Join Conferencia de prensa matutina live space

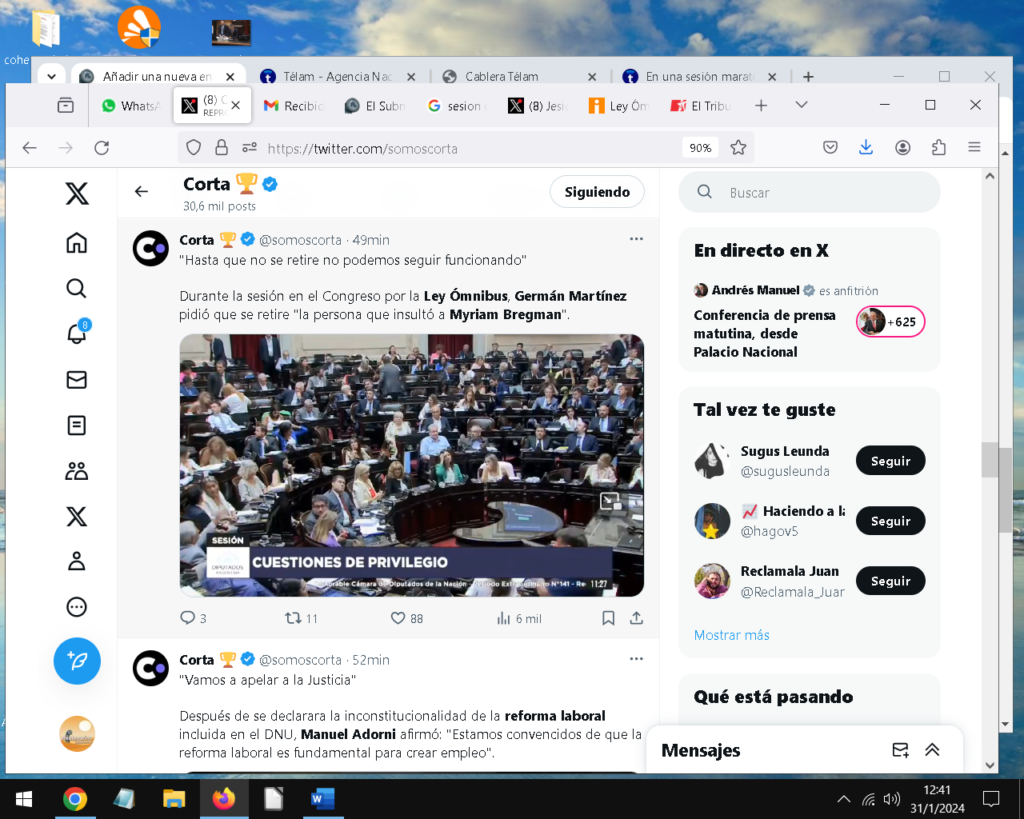point(764,333)
